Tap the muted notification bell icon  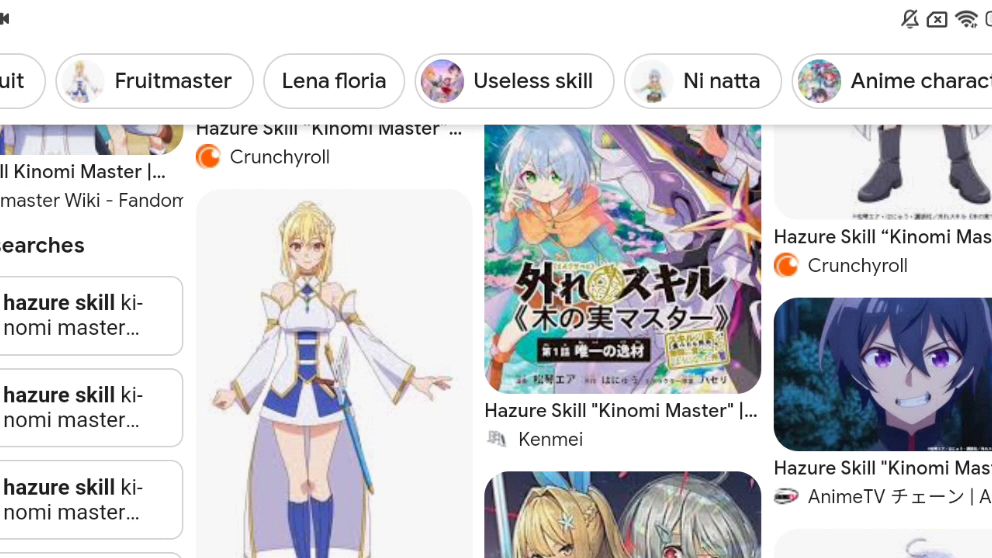click(x=910, y=20)
